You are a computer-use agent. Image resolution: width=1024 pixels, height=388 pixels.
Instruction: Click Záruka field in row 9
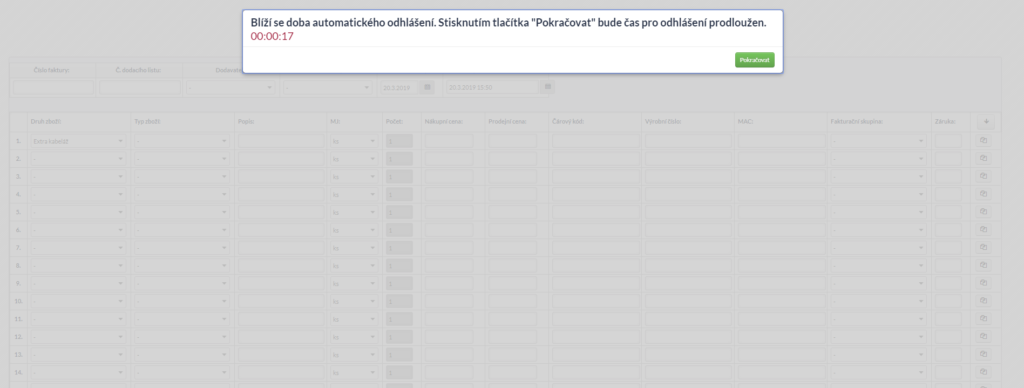(x=948, y=283)
